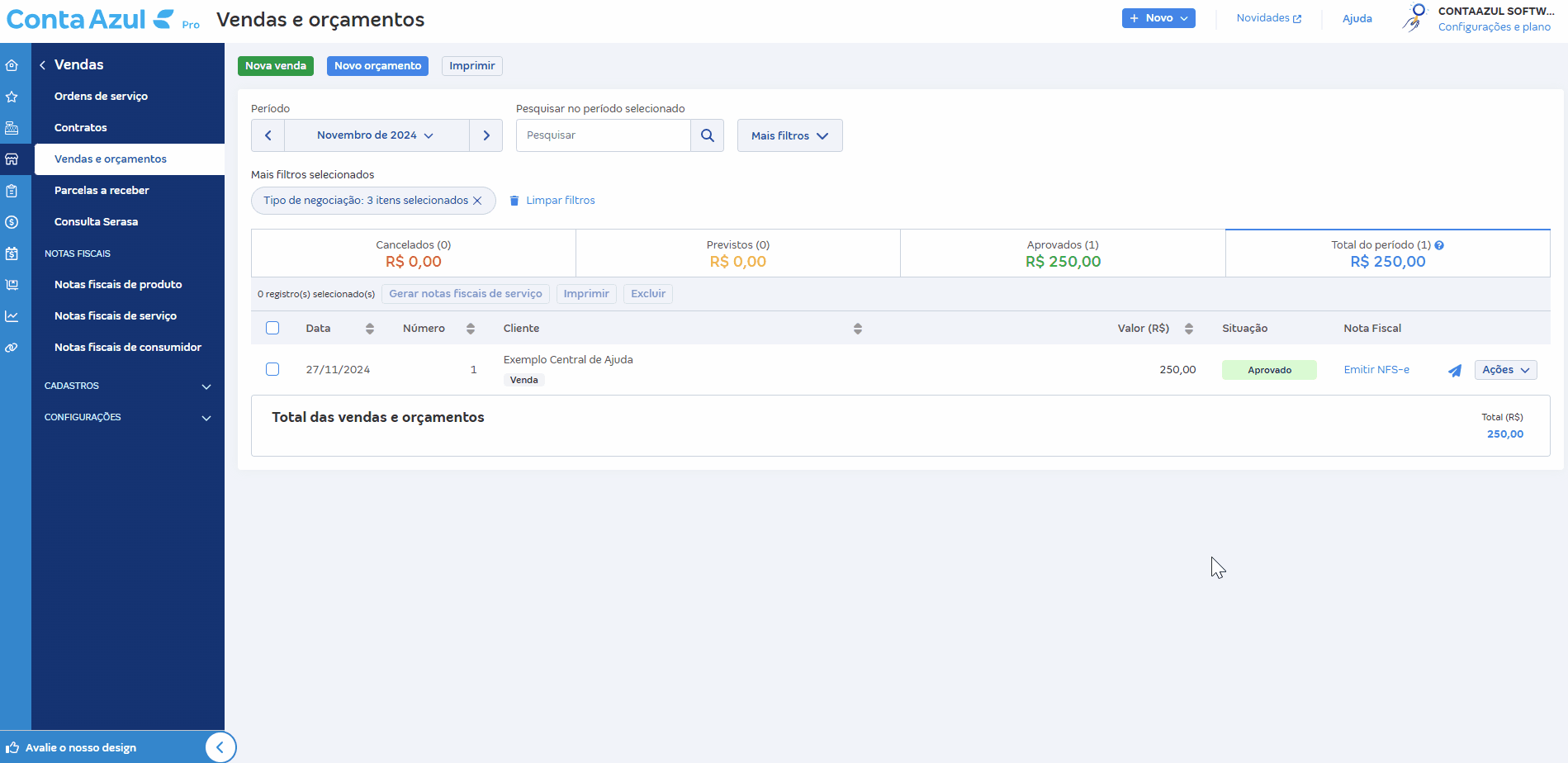Click the Pesquisar search input field
This screenshot has height=763, width=1568.
[603, 135]
